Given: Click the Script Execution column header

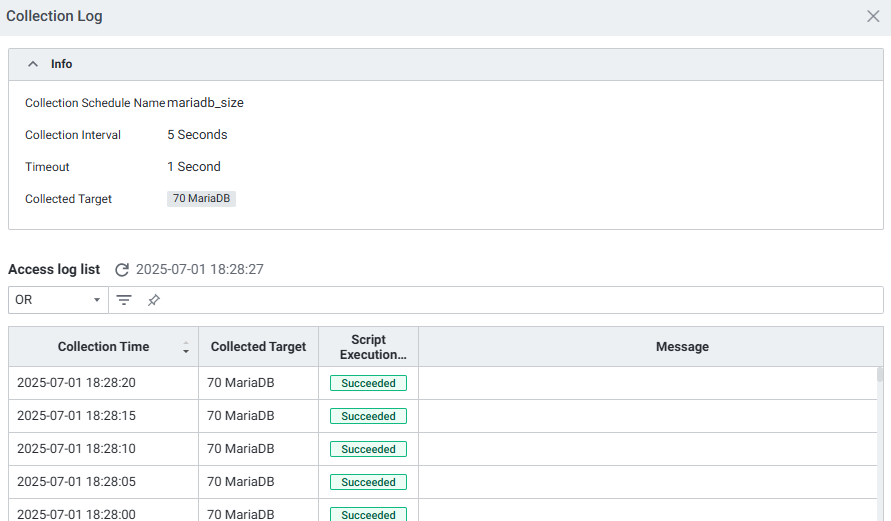Looking at the screenshot, I should [x=368, y=347].
